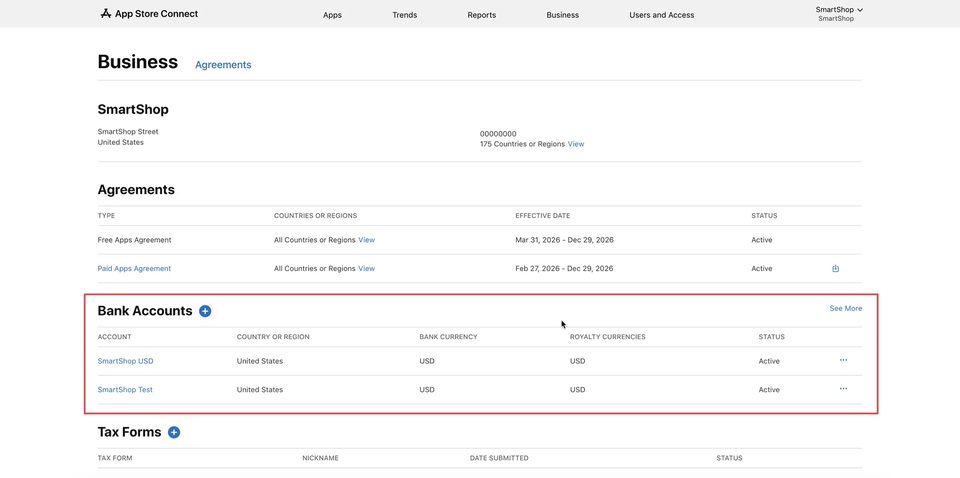Image resolution: width=960 pixels, height=478 pixels.
Task: Click the Bank Accounts heading
Action: point(145,311)
